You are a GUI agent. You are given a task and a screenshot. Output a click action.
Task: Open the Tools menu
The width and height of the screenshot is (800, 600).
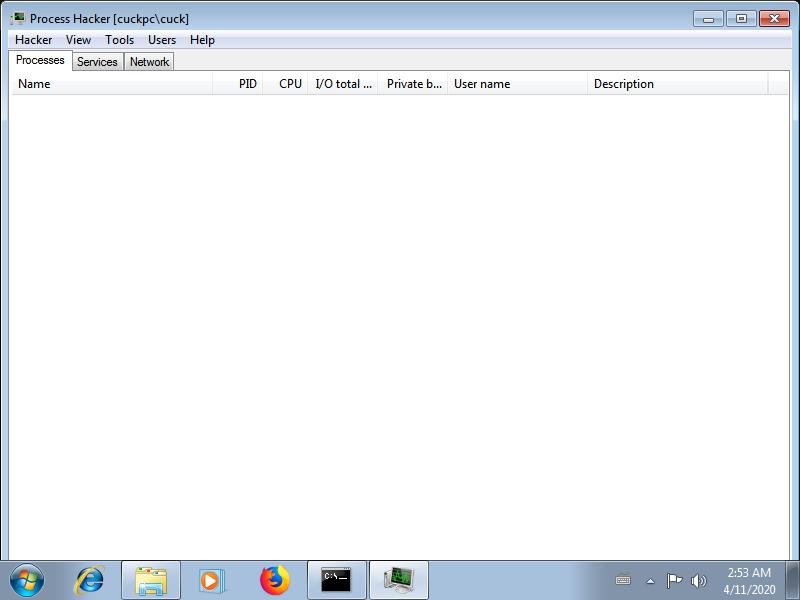pyautogui.click(x=119, y=40)
